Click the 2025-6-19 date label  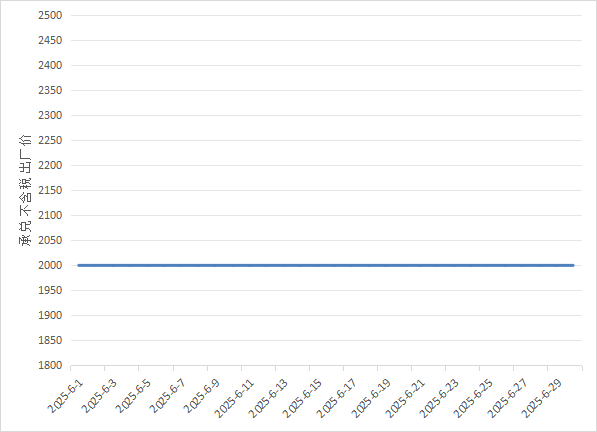point(370,398)
